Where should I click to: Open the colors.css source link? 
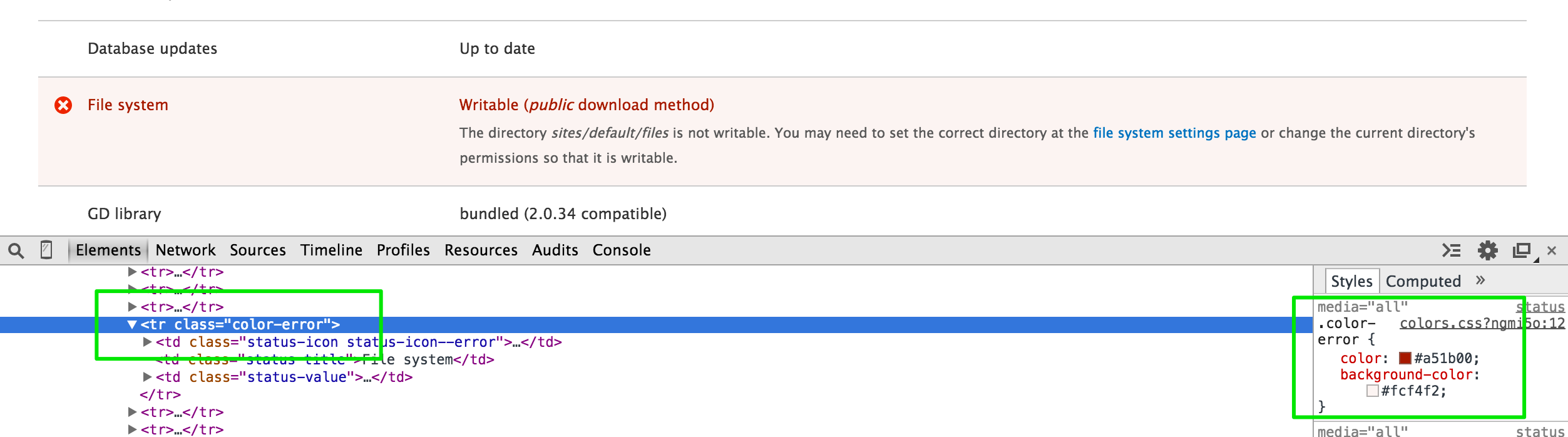tap(1481, 323)
